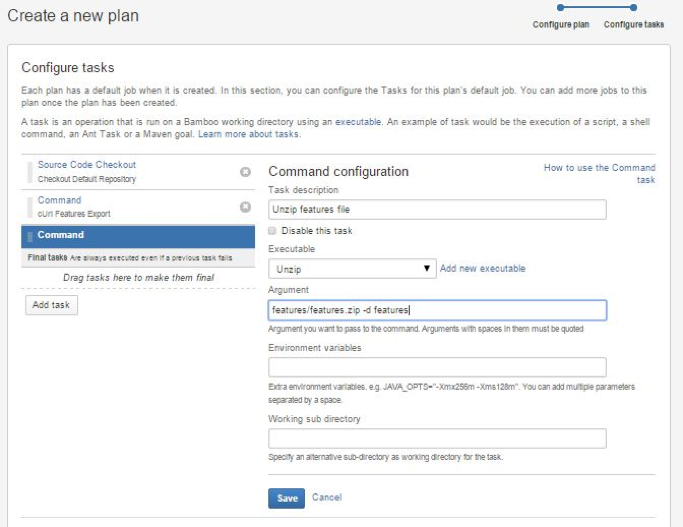Click the selected Command task drag handle

pos(30,236)
